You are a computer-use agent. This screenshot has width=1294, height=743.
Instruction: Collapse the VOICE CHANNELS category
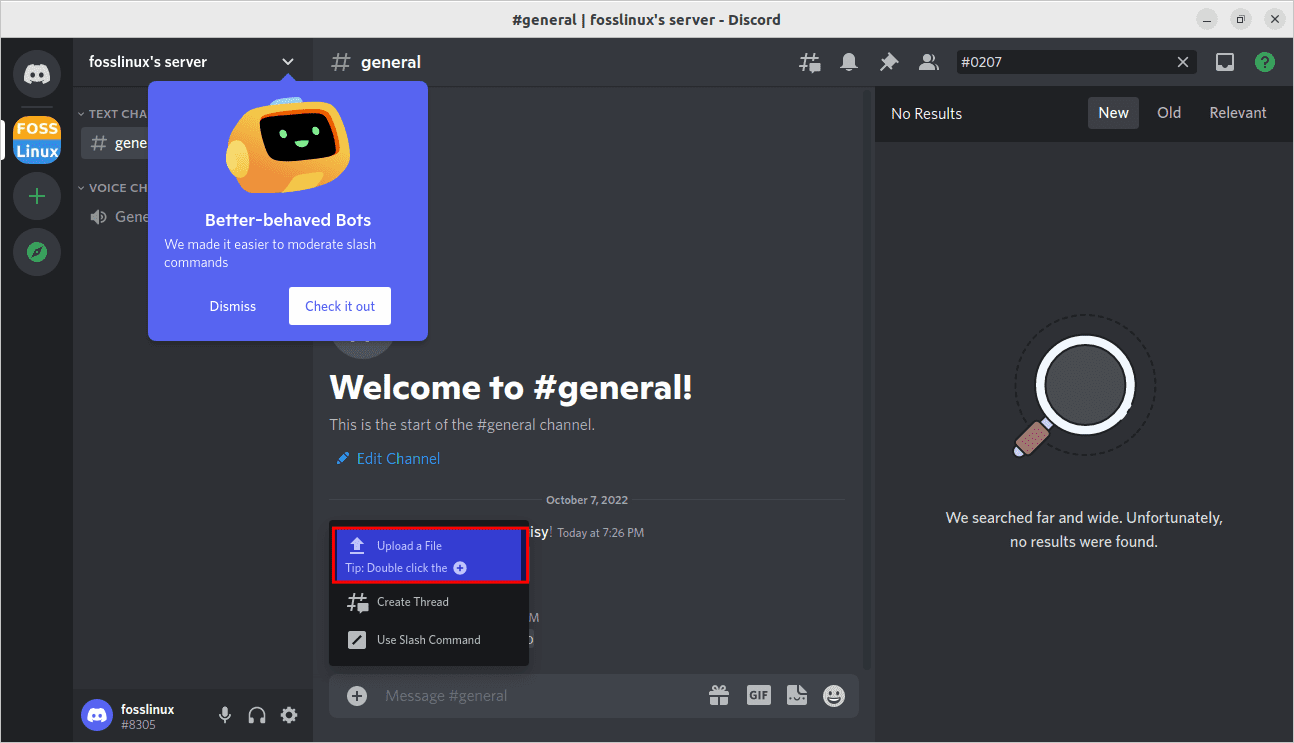113,188
